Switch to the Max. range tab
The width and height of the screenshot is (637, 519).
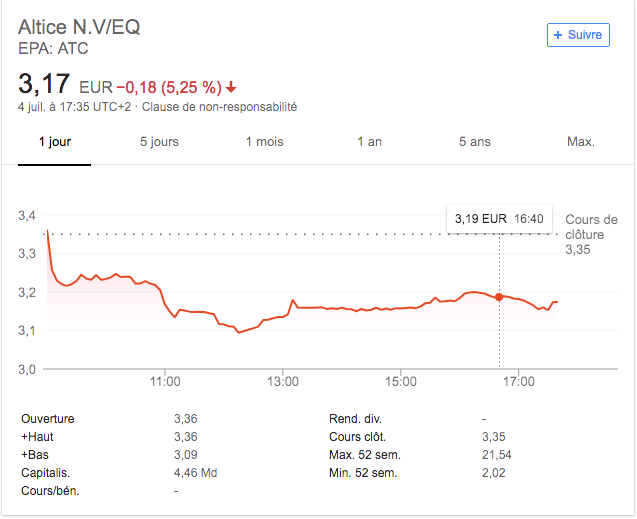[581, 142]
